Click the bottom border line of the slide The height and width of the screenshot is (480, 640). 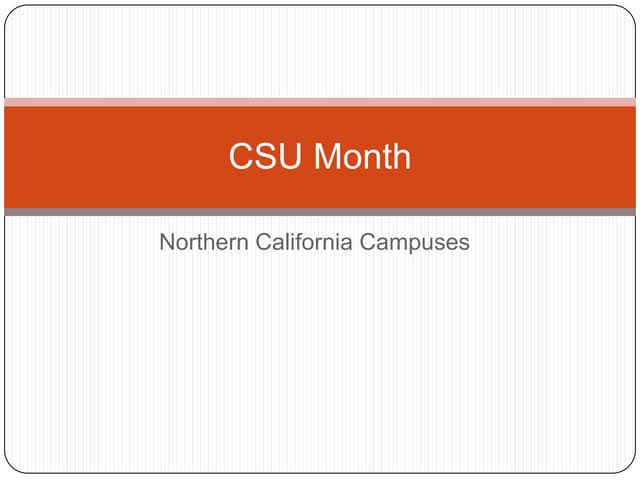coord(320,472)
